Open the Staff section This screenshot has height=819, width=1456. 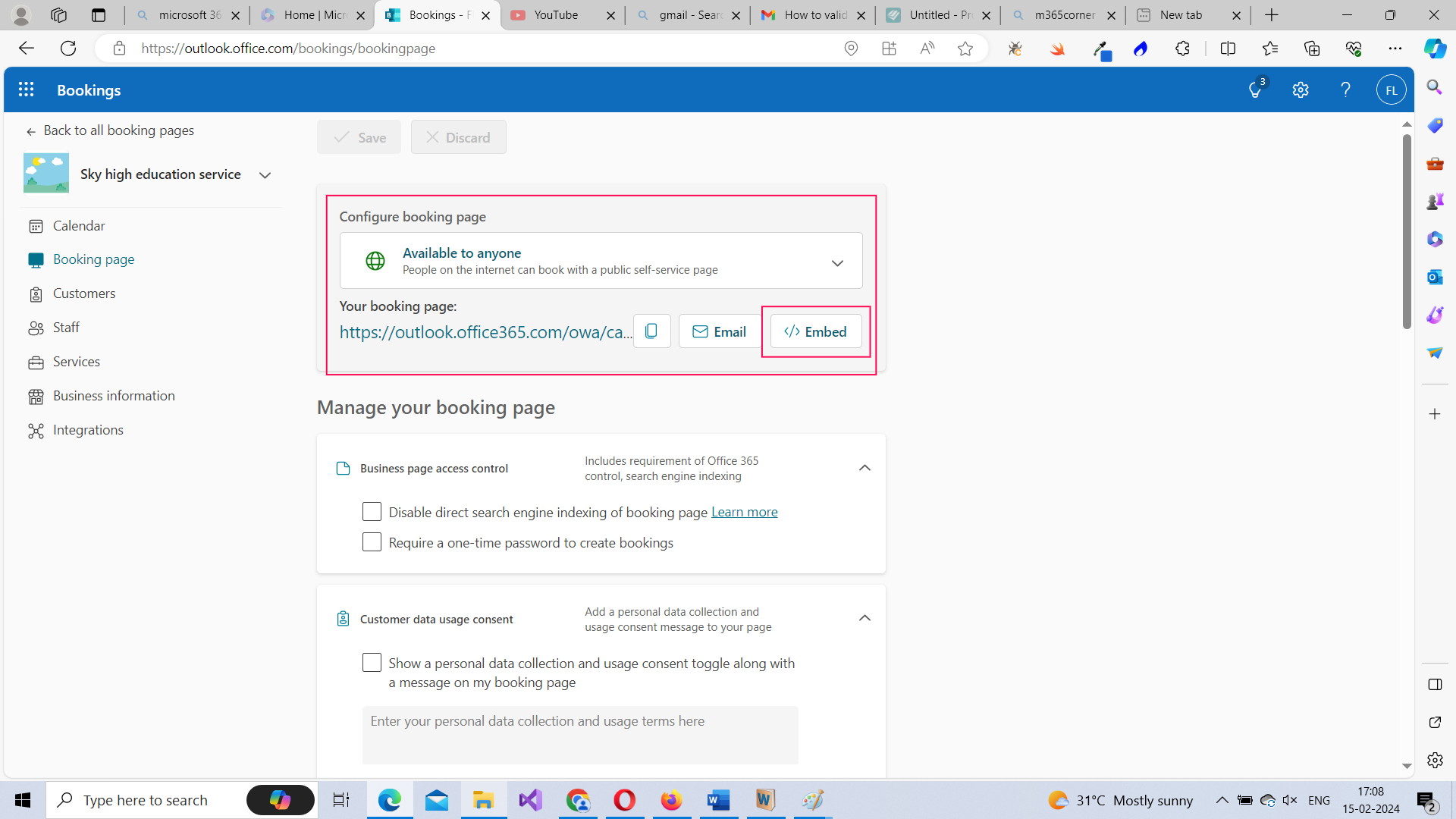point(66,327)
